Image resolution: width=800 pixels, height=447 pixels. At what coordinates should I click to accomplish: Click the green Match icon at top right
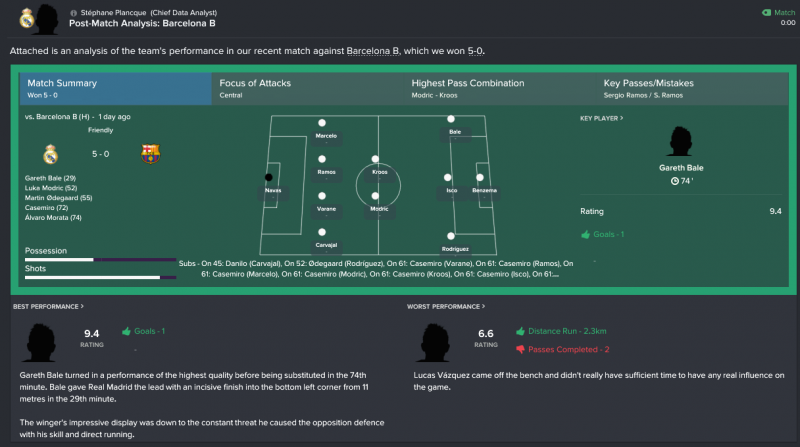tap(766, 13)
